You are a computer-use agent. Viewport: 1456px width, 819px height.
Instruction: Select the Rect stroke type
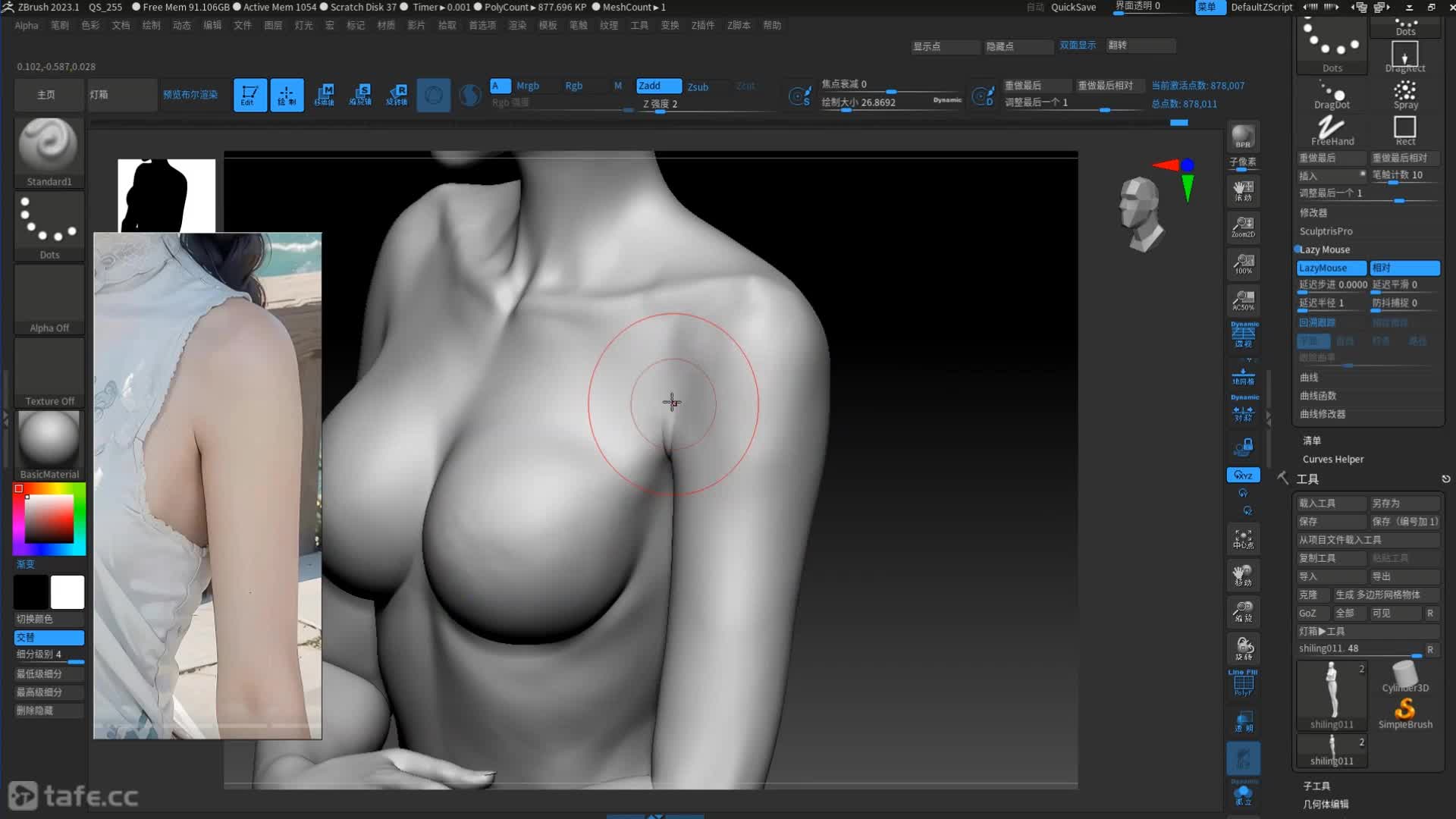(x=1405, y=130)
